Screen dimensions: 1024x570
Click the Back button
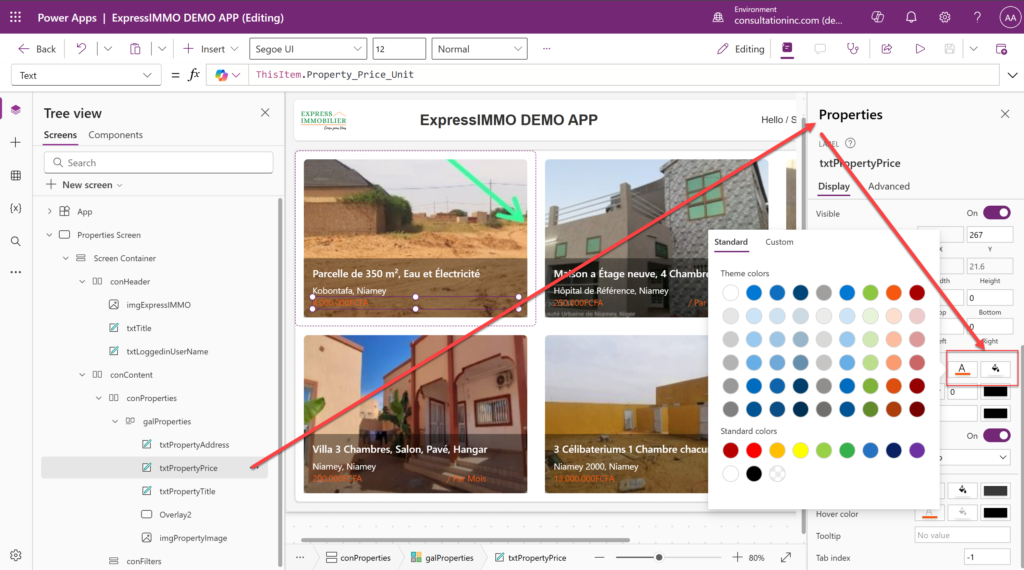coord(37,49)
